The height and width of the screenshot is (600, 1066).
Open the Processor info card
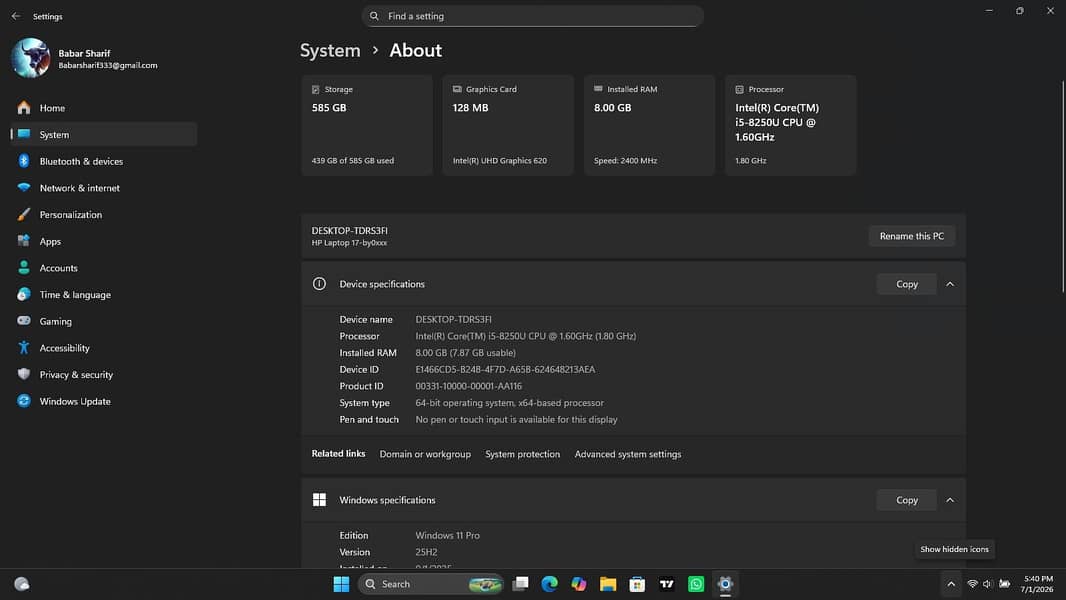791,125
